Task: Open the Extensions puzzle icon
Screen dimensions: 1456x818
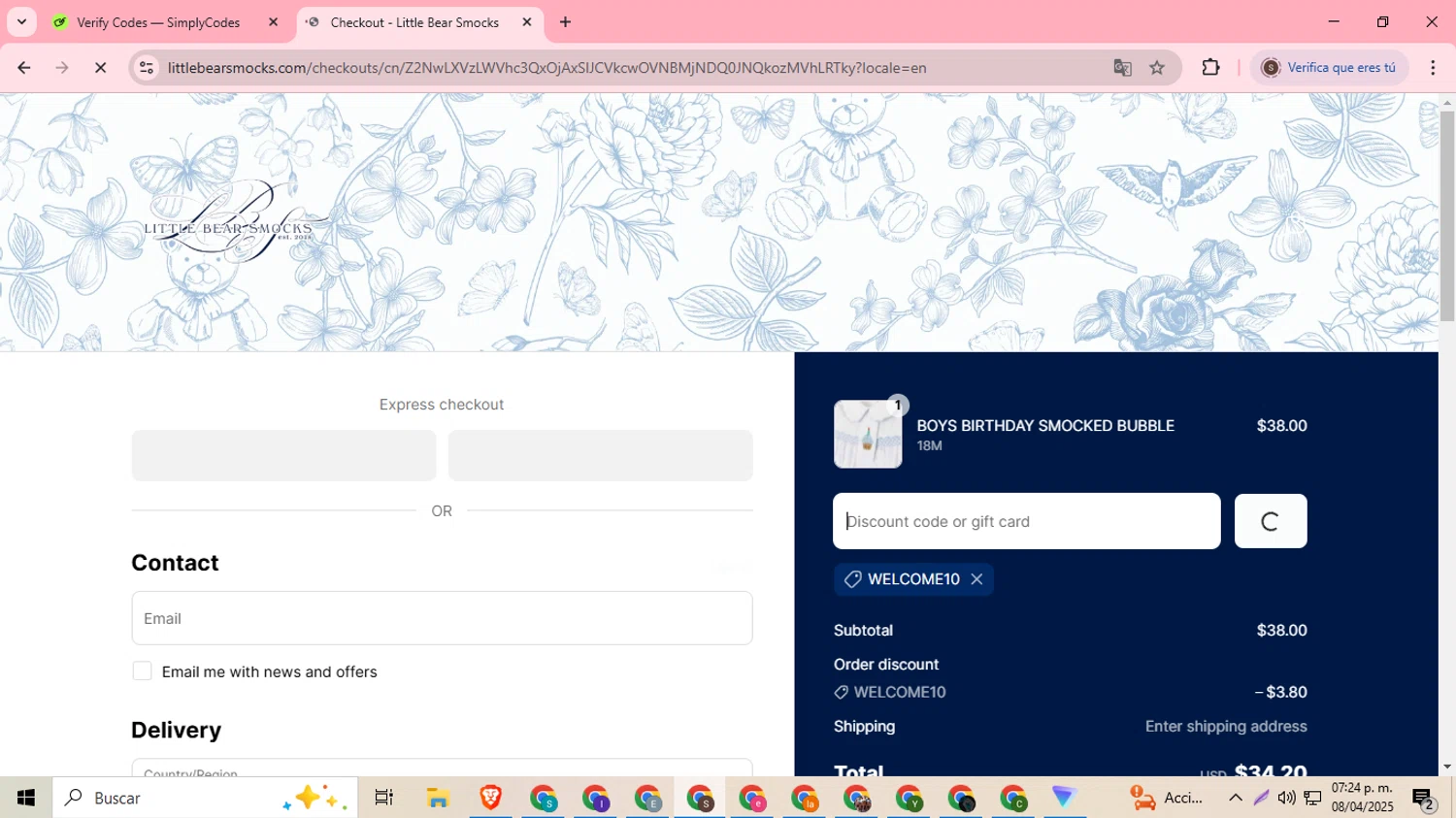Action: (x=1210, y=68)
